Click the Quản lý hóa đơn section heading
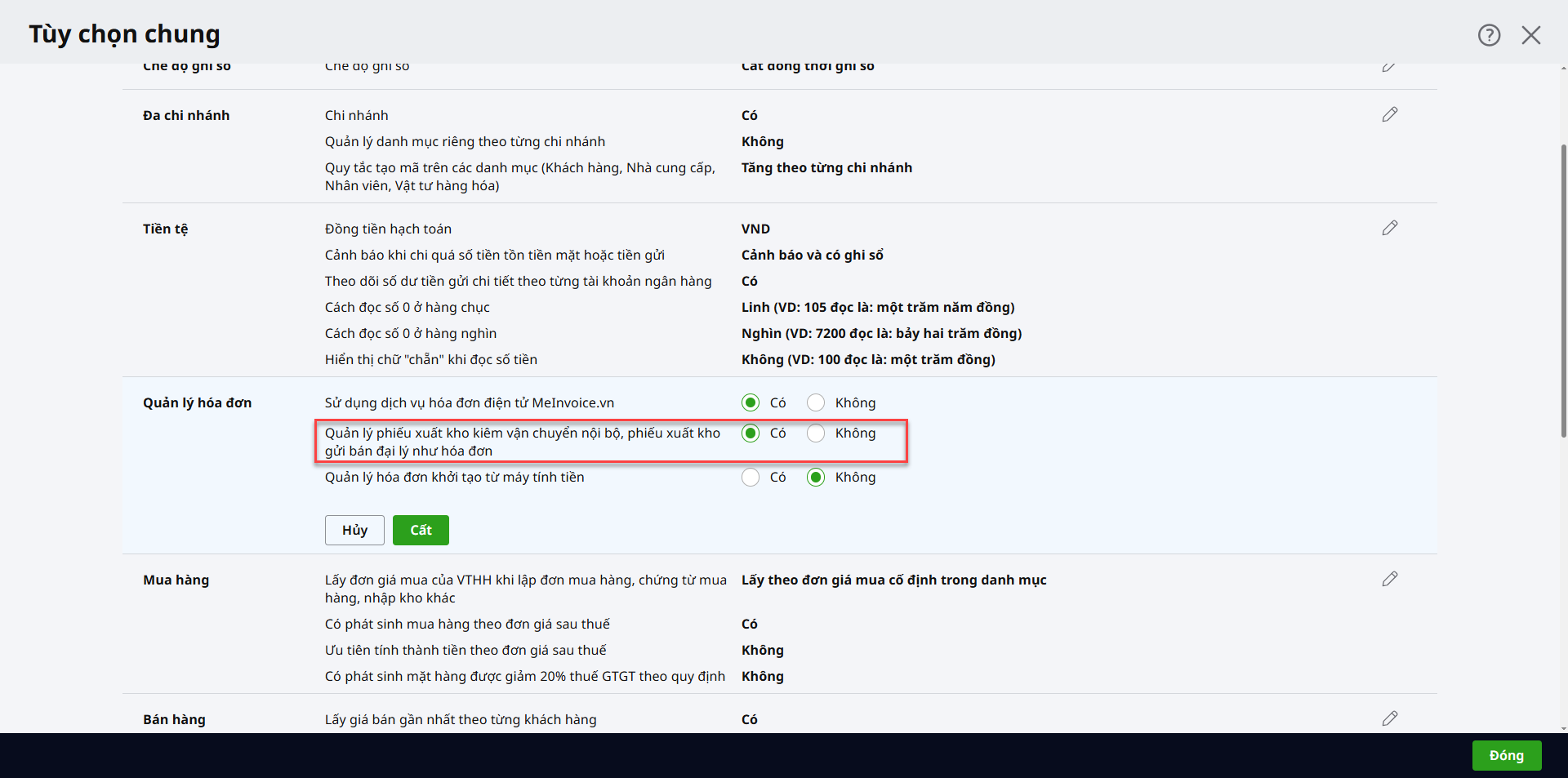 197,403
